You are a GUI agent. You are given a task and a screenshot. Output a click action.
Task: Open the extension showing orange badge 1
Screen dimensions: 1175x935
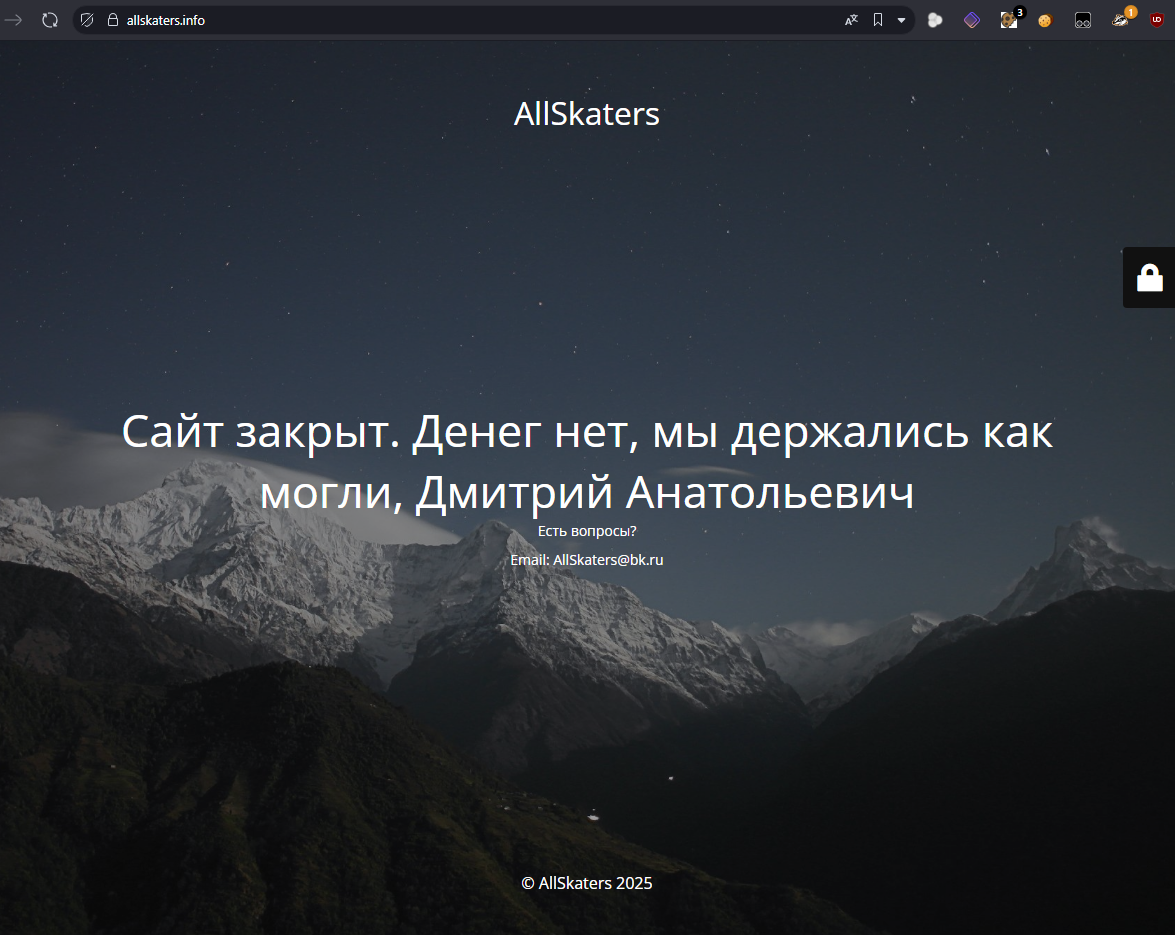[1122, 19]
